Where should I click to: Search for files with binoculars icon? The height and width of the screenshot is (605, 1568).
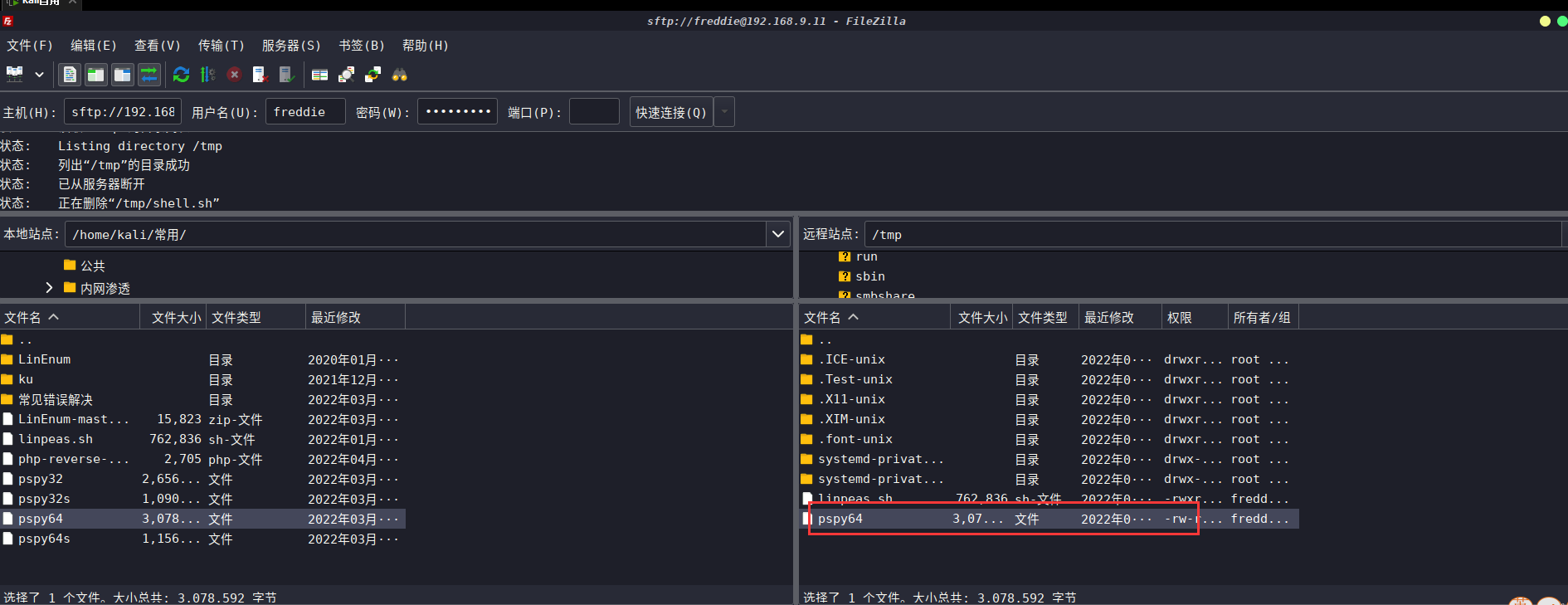click(x=399, y=75)
